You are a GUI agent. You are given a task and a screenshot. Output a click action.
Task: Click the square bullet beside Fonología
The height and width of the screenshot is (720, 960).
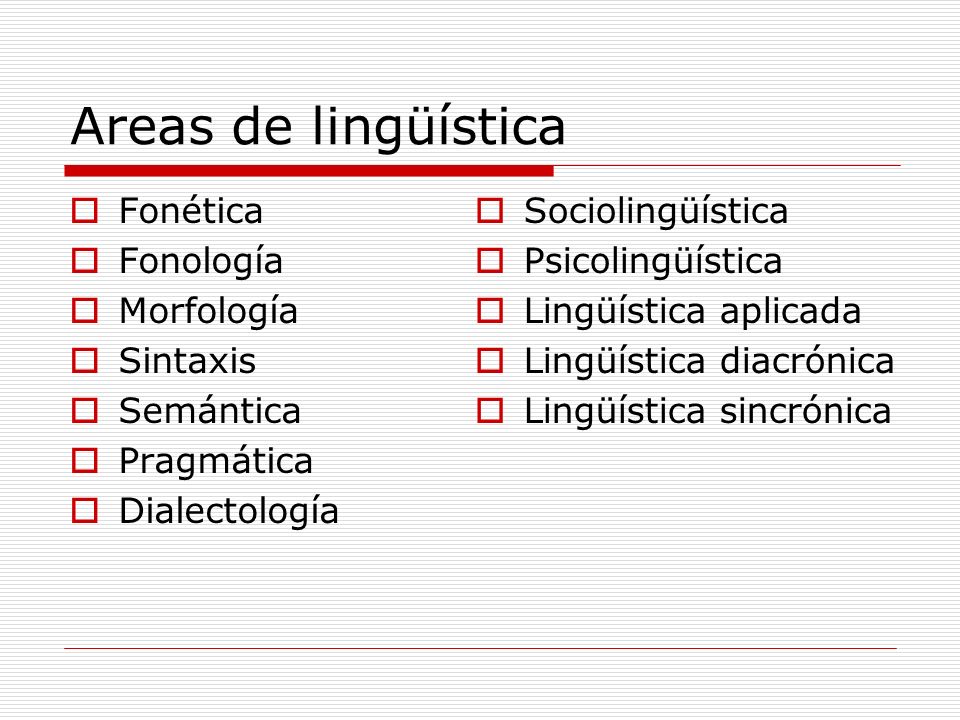84,261
